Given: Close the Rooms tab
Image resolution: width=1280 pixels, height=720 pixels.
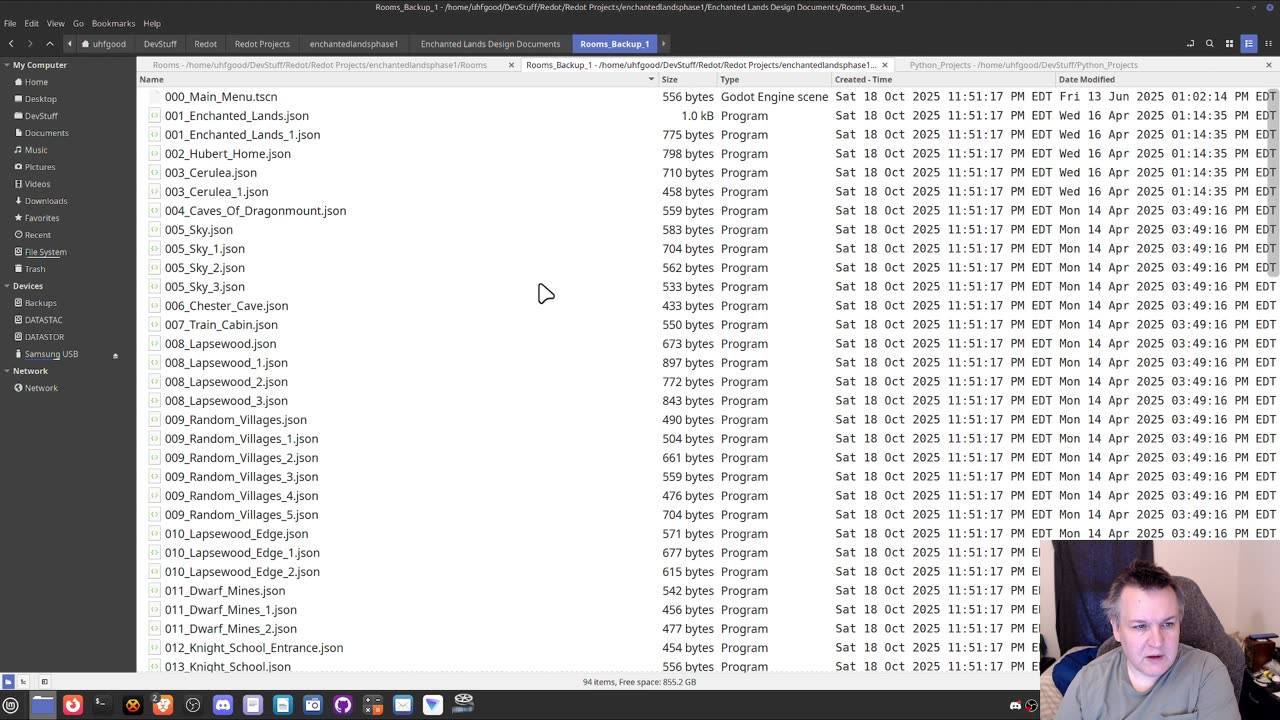Looking at the screenshot, I should pyautogui.click(x=511, y=65).
